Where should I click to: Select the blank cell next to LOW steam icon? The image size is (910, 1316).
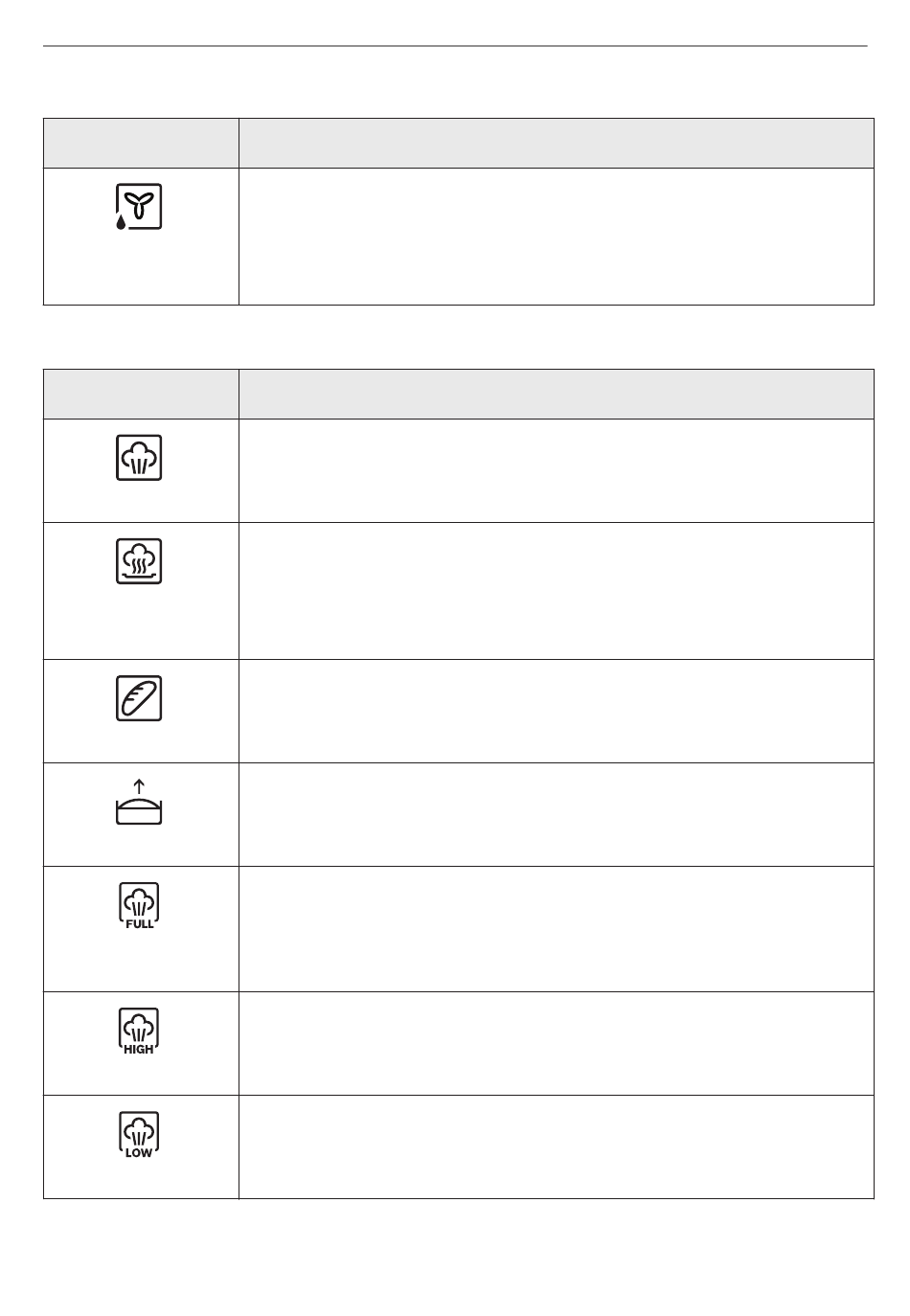coord(557,1146)
